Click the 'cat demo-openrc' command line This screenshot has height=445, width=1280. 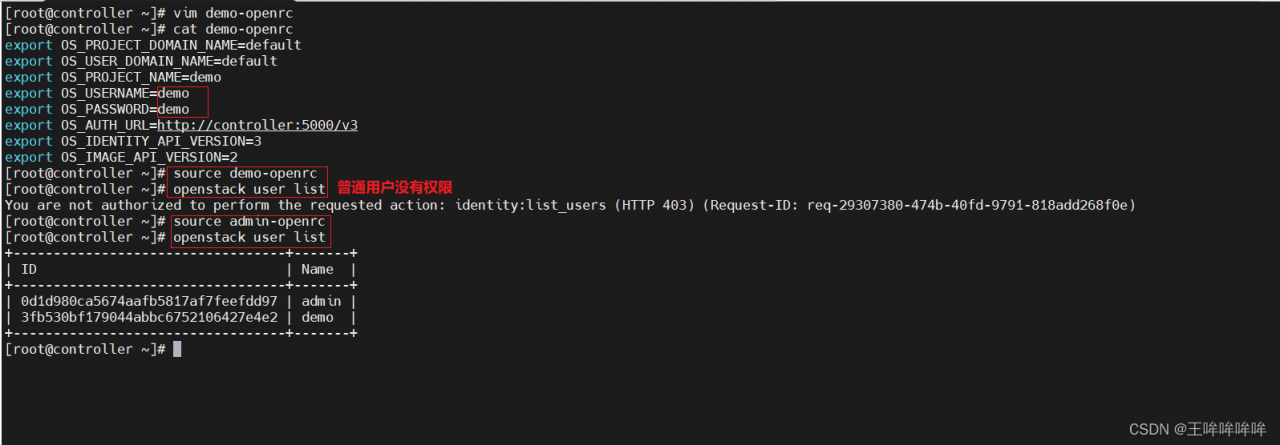149,29
